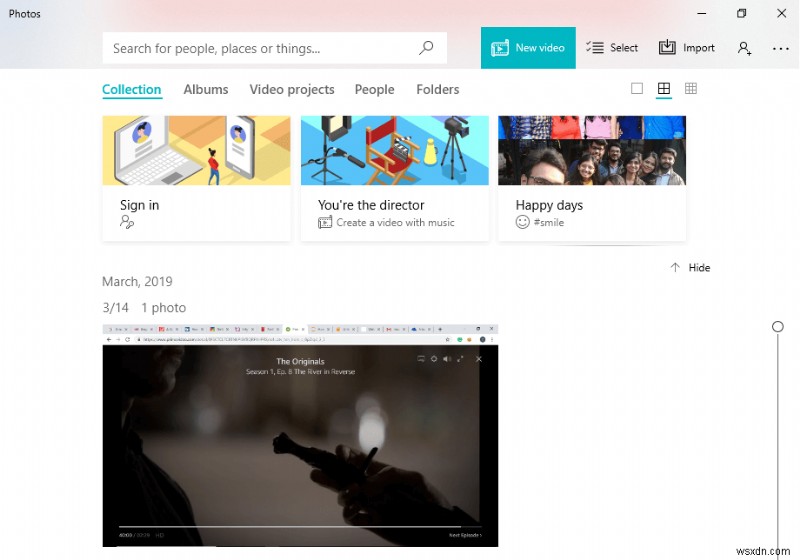Start a New video
Viewport: 800px width, 560px height.
pyautogui.click(x=528, y=48)
